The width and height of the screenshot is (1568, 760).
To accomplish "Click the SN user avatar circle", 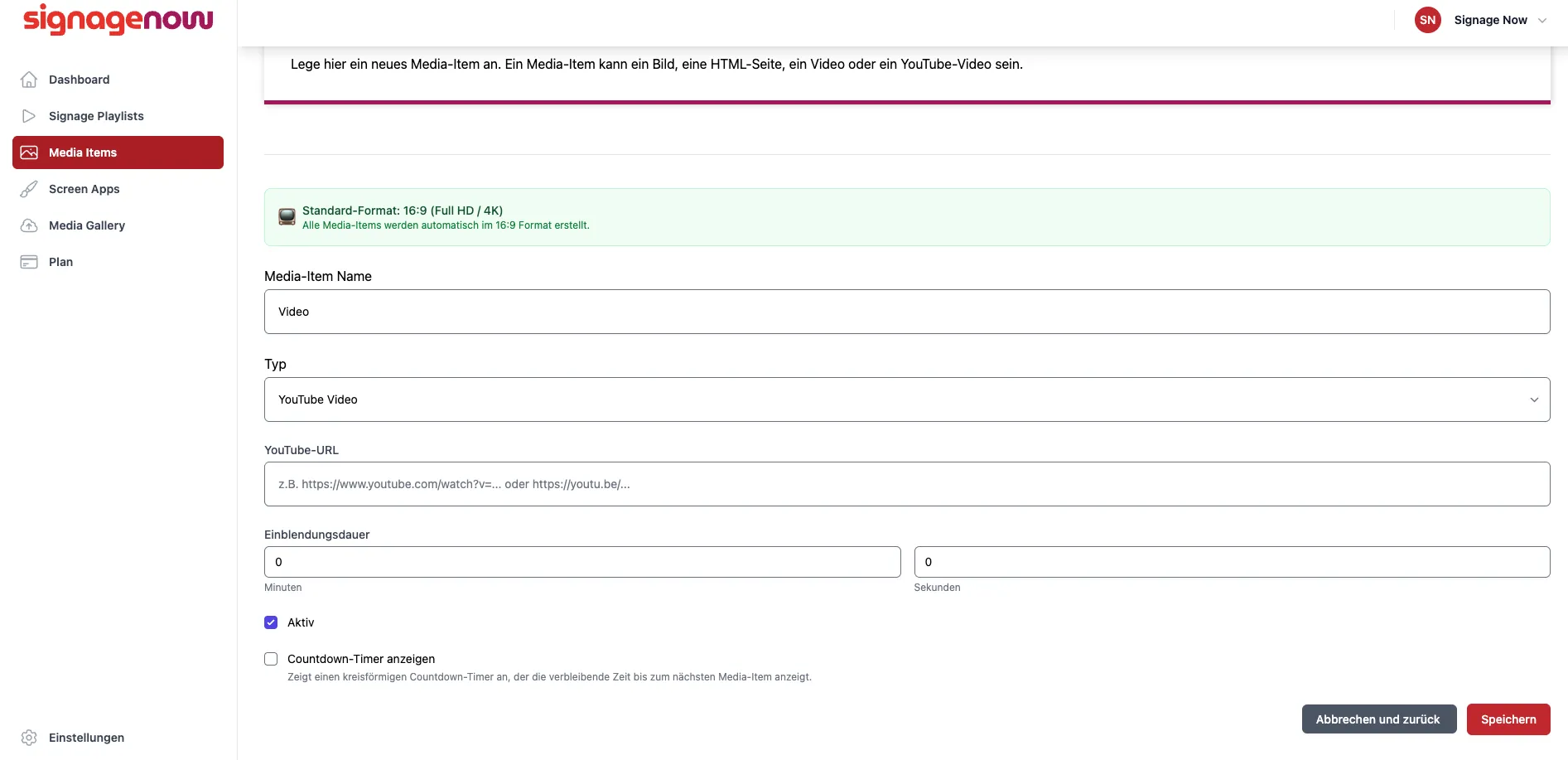I will [1427, 20].
